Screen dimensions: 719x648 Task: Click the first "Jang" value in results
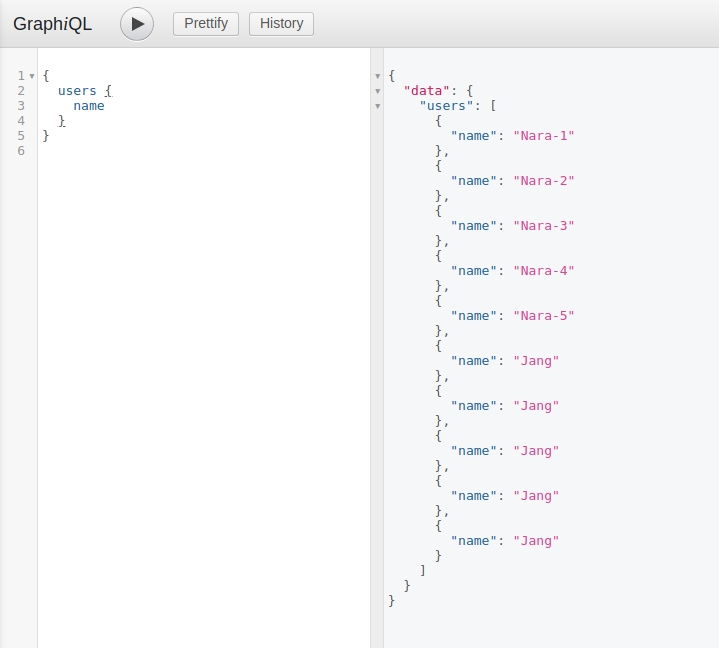tap(535, 361)
